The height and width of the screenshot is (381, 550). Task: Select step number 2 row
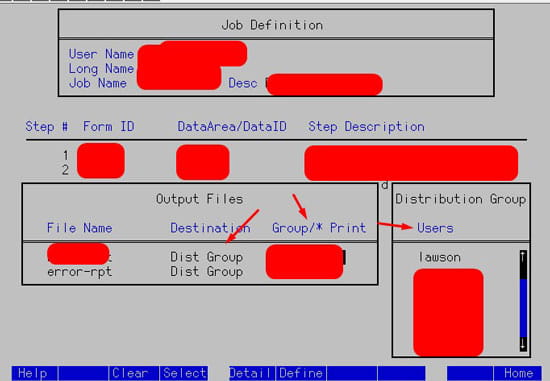tap(276, 170)
